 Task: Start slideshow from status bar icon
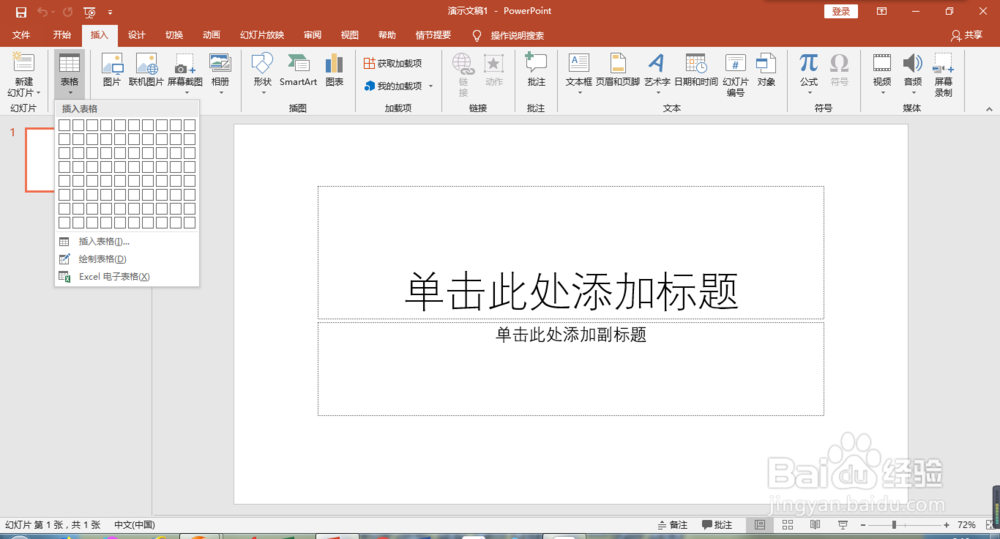tap(842, 525)
